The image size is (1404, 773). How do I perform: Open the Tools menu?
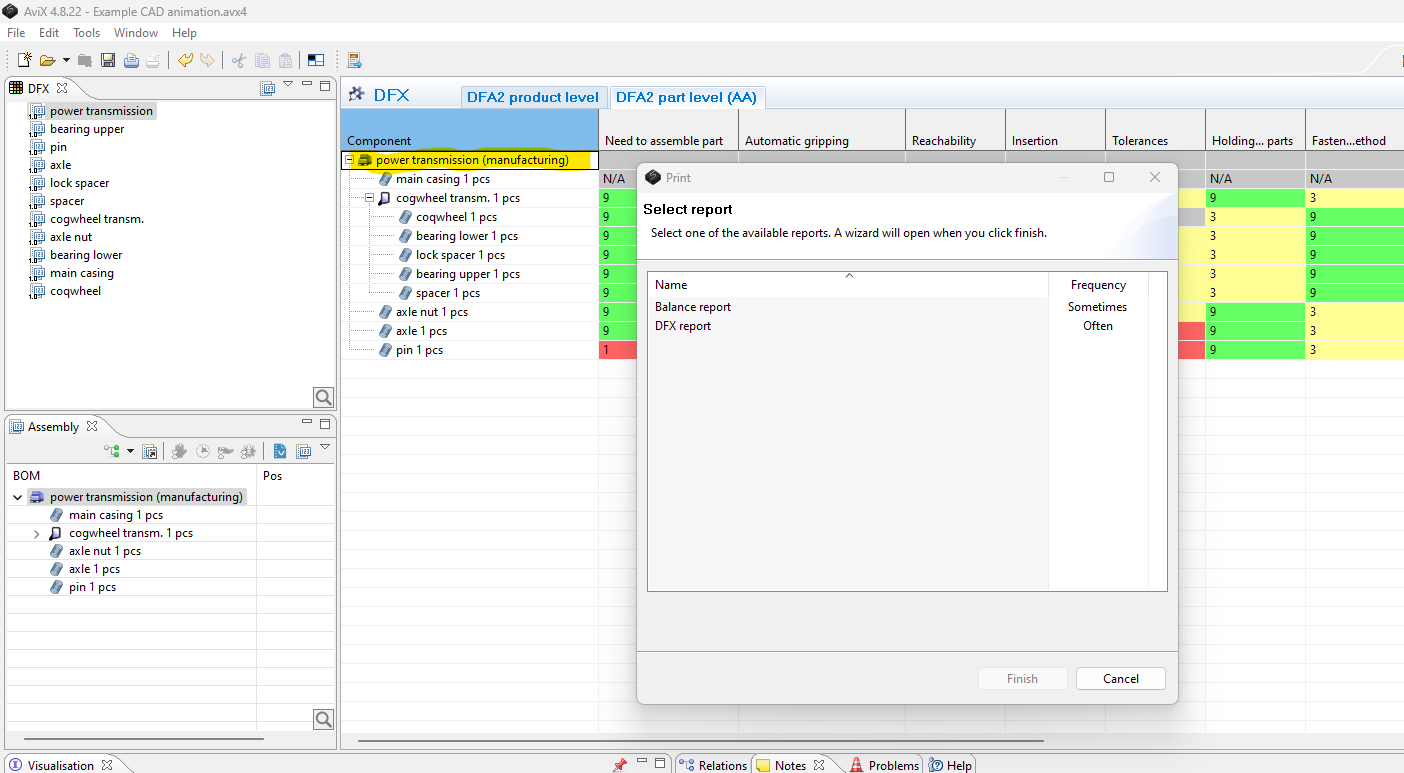(86, 33)
